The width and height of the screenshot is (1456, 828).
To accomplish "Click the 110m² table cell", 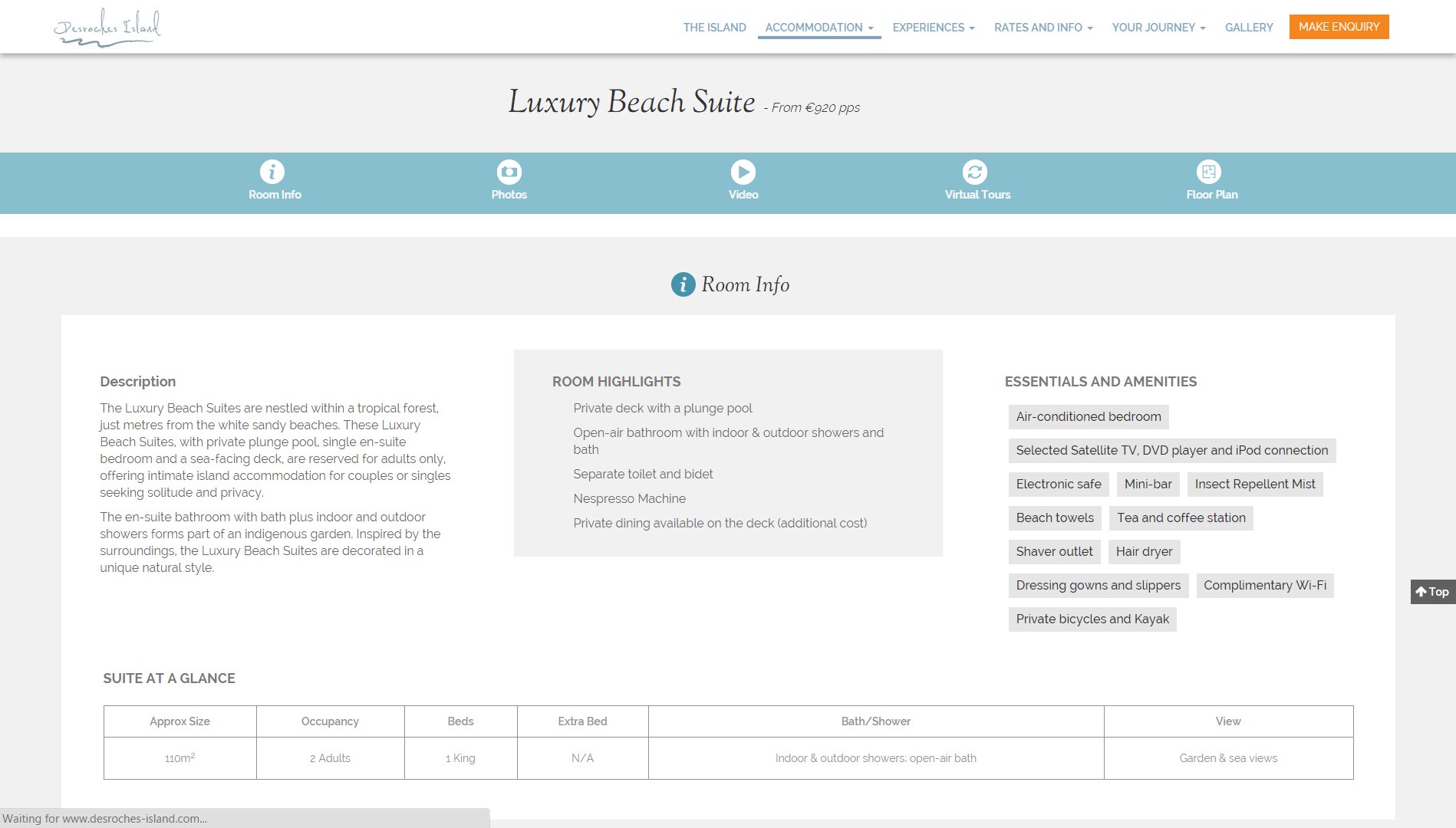I will point(180,758).
